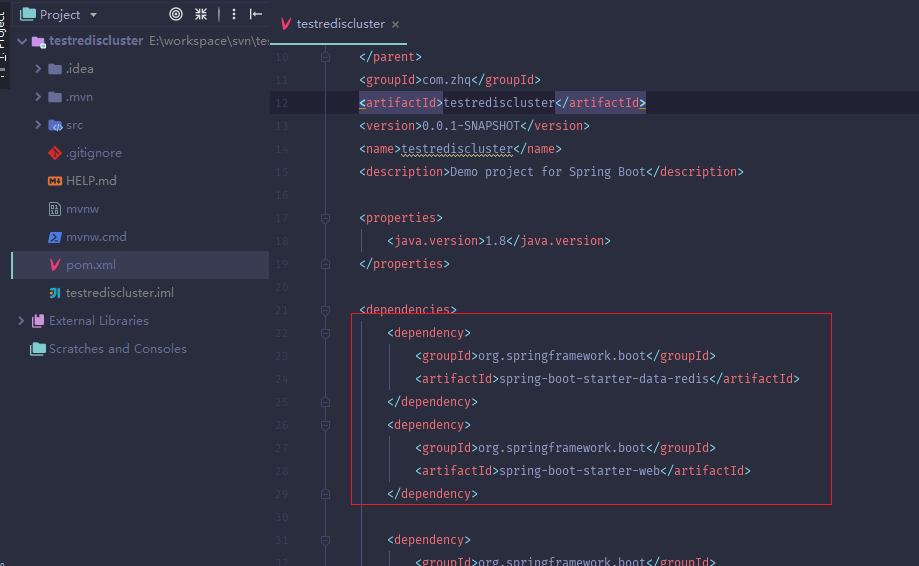Click the .idea folder icon

click(x=55, y=69)
